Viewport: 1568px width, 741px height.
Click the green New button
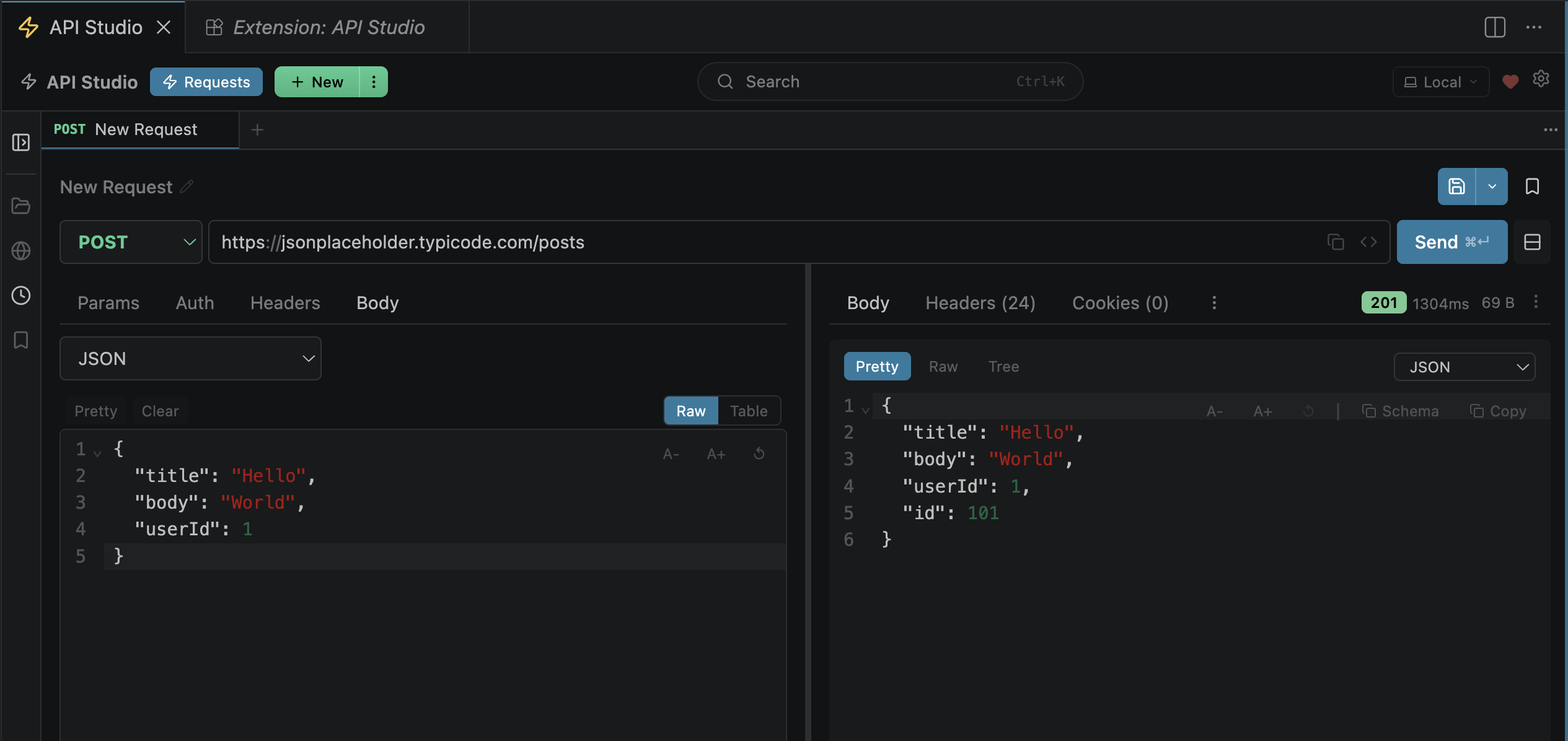(317, 82)
